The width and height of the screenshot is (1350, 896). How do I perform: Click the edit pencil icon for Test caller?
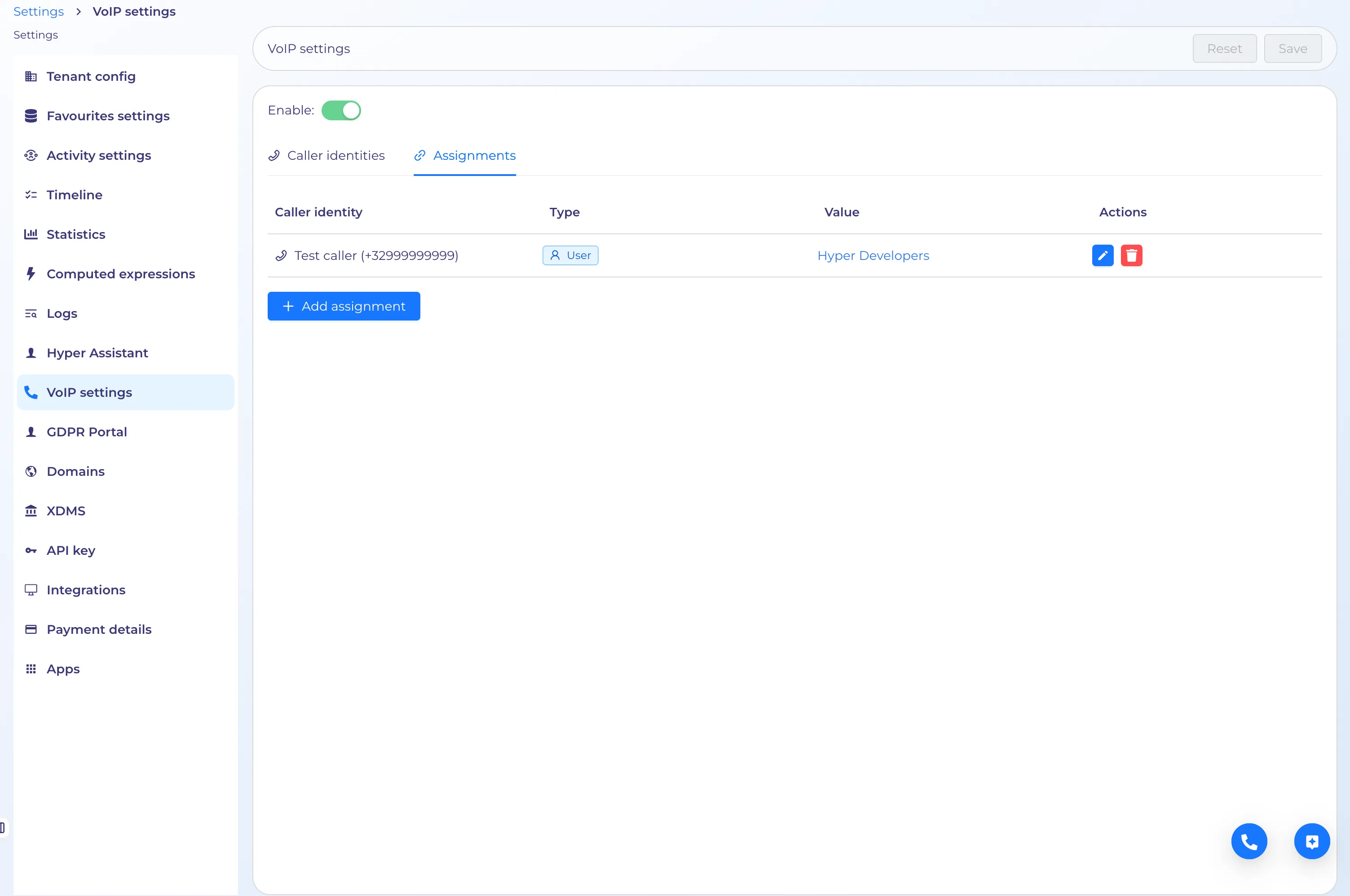[x=1103, y=255]
